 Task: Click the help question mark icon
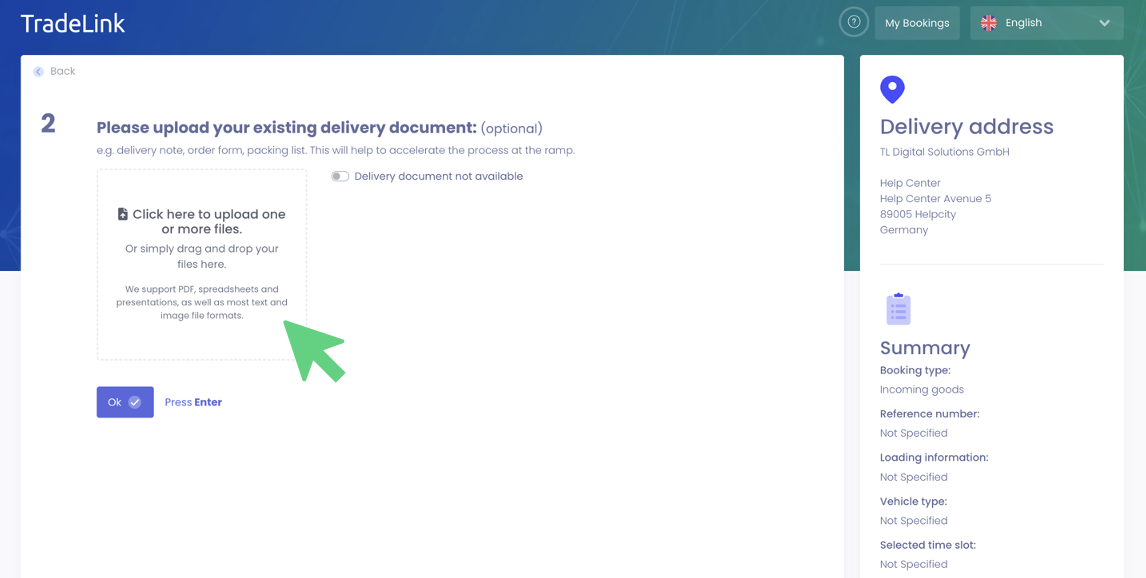pyautogui.click(x=853, y=22)
